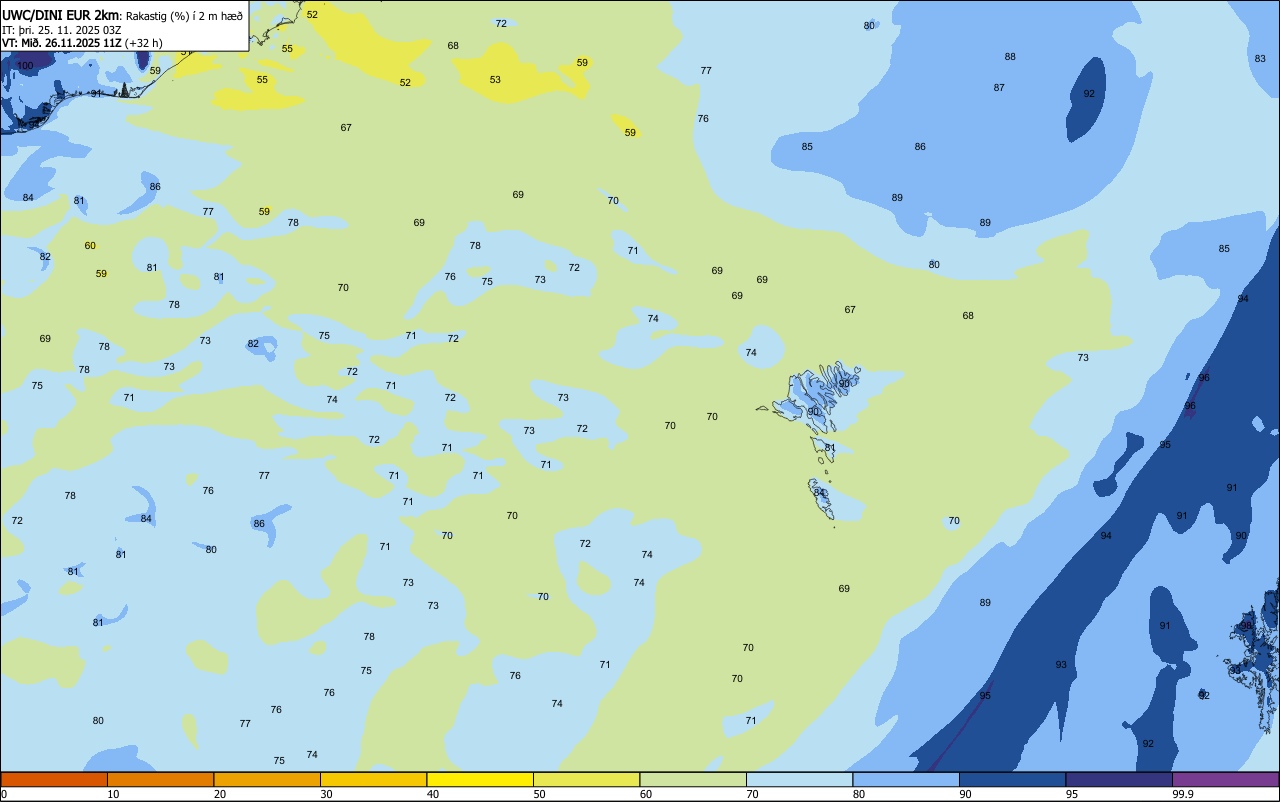1280x802 pixels.
Task: Pick the 95–99.9 navy legend swatch
Action: coord(1119,779)
